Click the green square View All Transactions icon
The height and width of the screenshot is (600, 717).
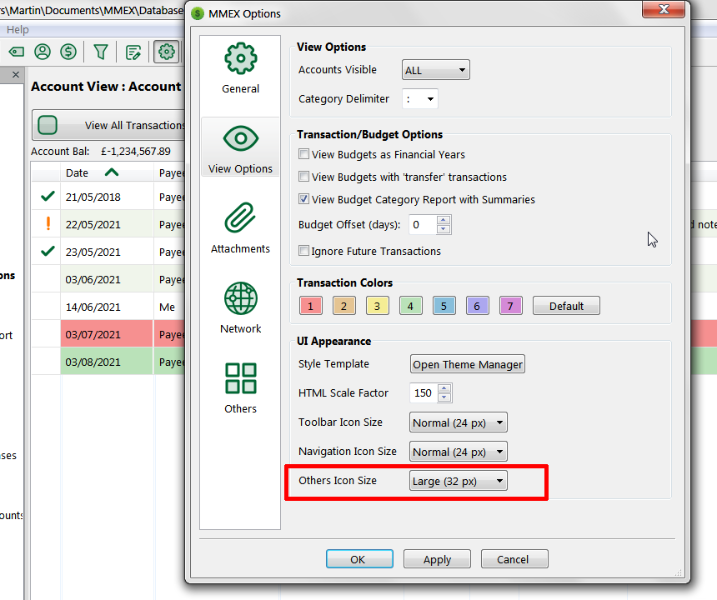click(x=48, y=125)
